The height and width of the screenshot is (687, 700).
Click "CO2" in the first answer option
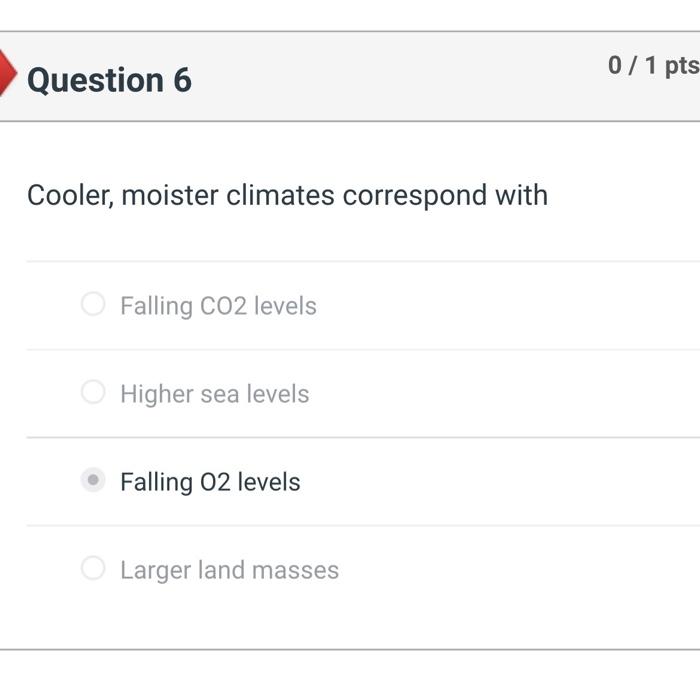(x=223, y=306)
